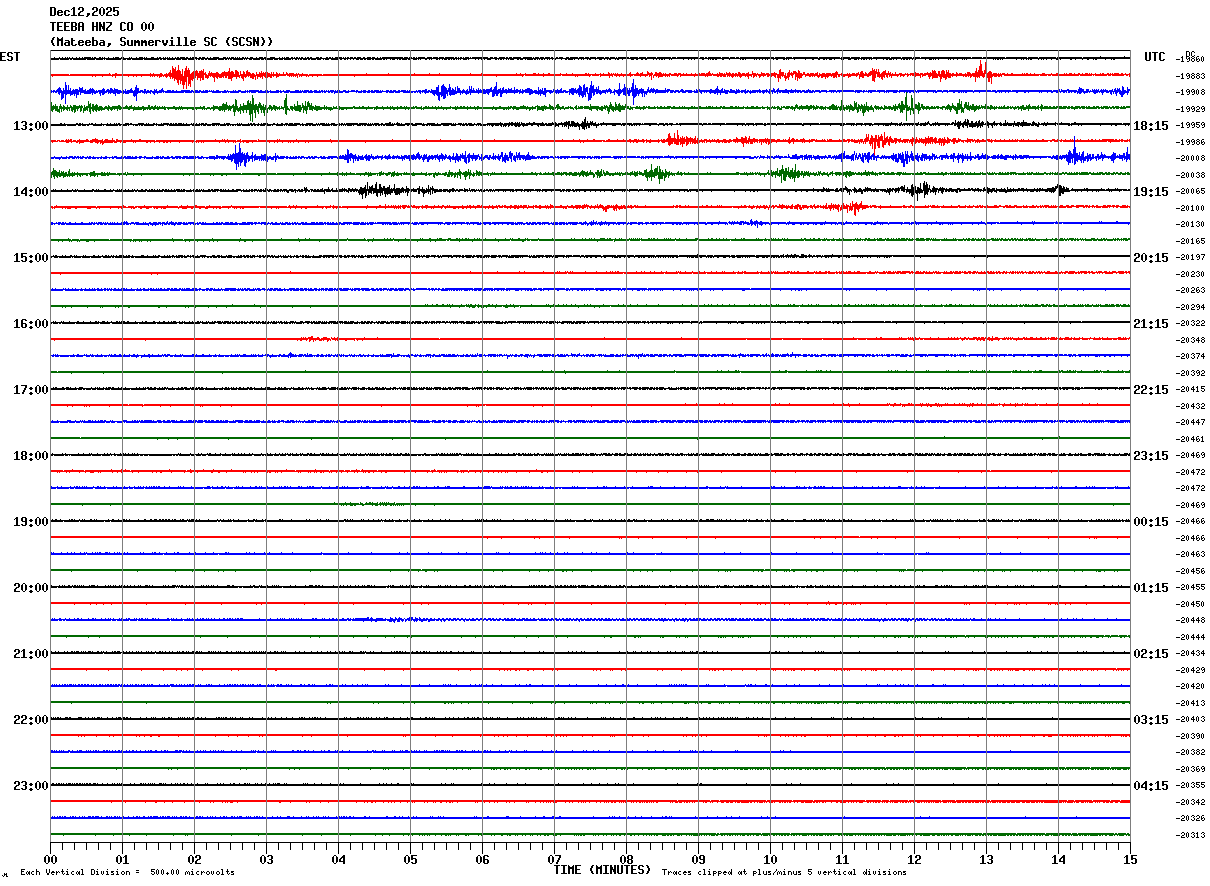Select DC offset value -20197
Viewport: 1210px width, 886px height.
coord(1191,257)
